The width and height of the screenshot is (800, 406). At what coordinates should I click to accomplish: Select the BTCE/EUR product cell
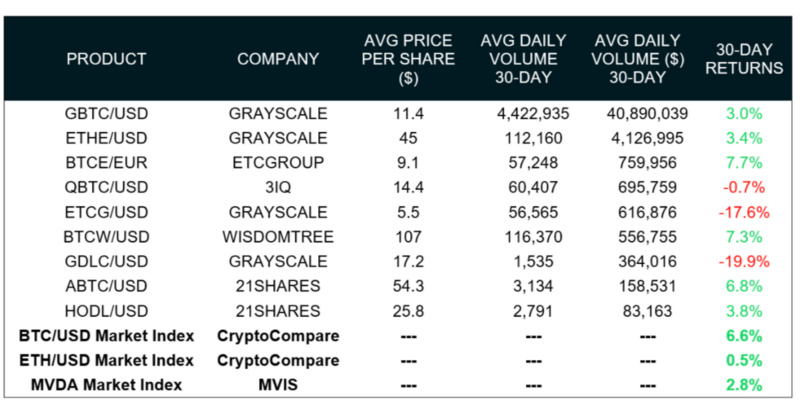click(107, 163)
